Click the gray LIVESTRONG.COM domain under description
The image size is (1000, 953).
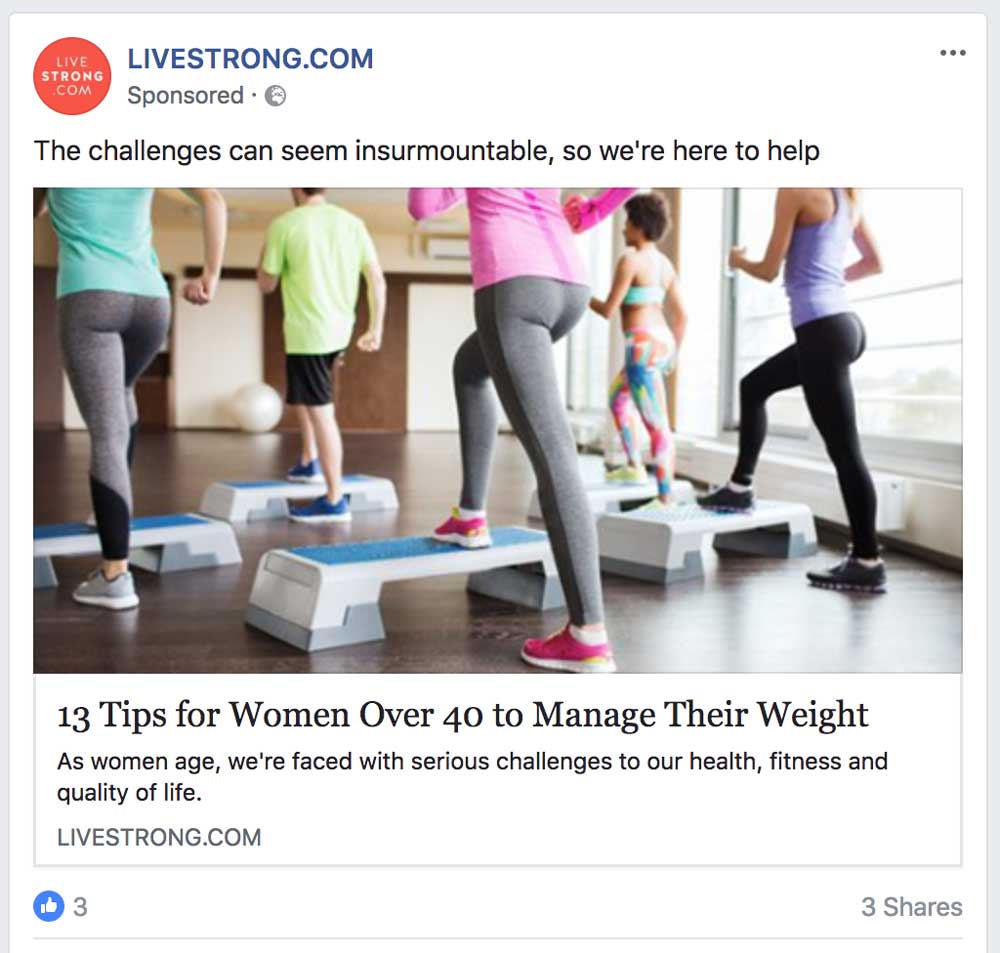pyautogui.click(x=159, y=837)
